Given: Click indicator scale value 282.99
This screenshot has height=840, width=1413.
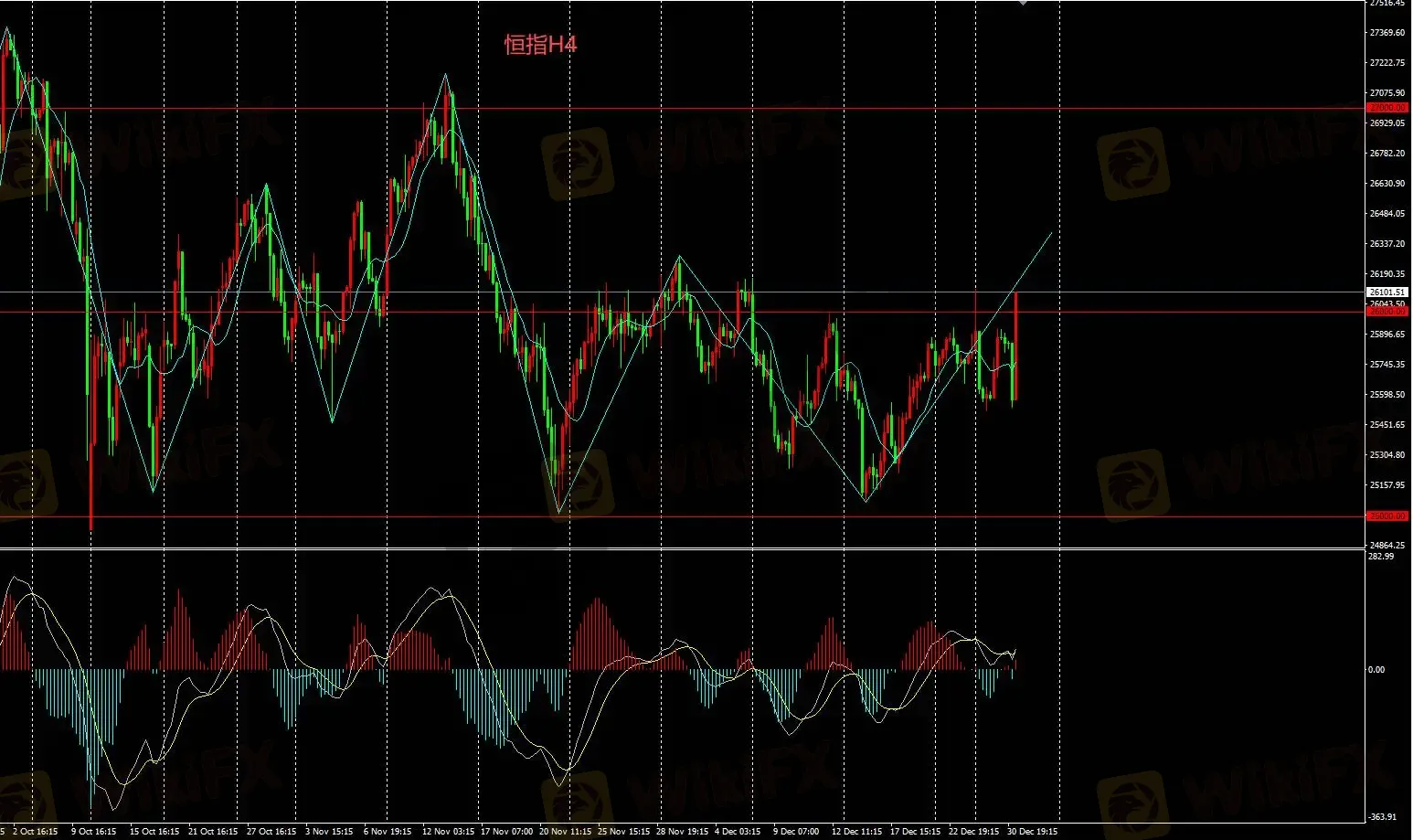Looking at the screenshot, I should point(1381,557).
